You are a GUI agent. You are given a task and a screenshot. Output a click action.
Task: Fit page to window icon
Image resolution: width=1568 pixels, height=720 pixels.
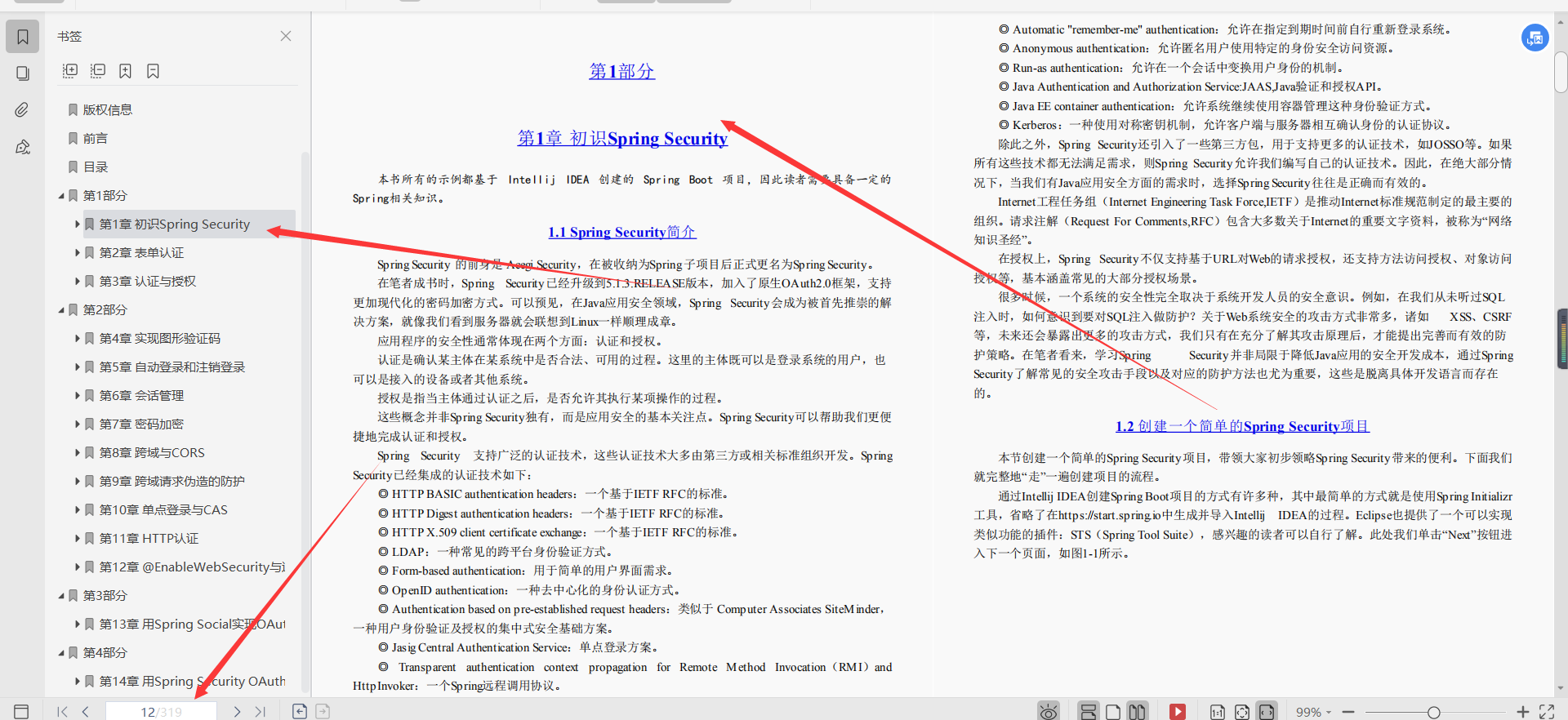coord(1242,712)
